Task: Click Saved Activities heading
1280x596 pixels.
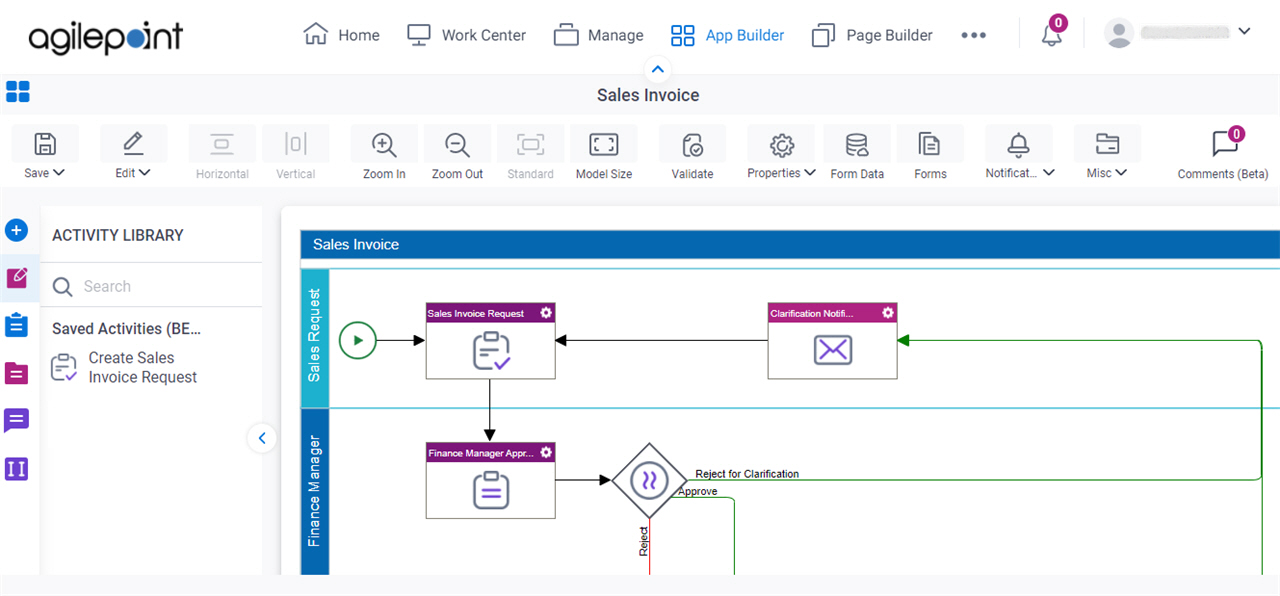Action: (x=127, y=328)
